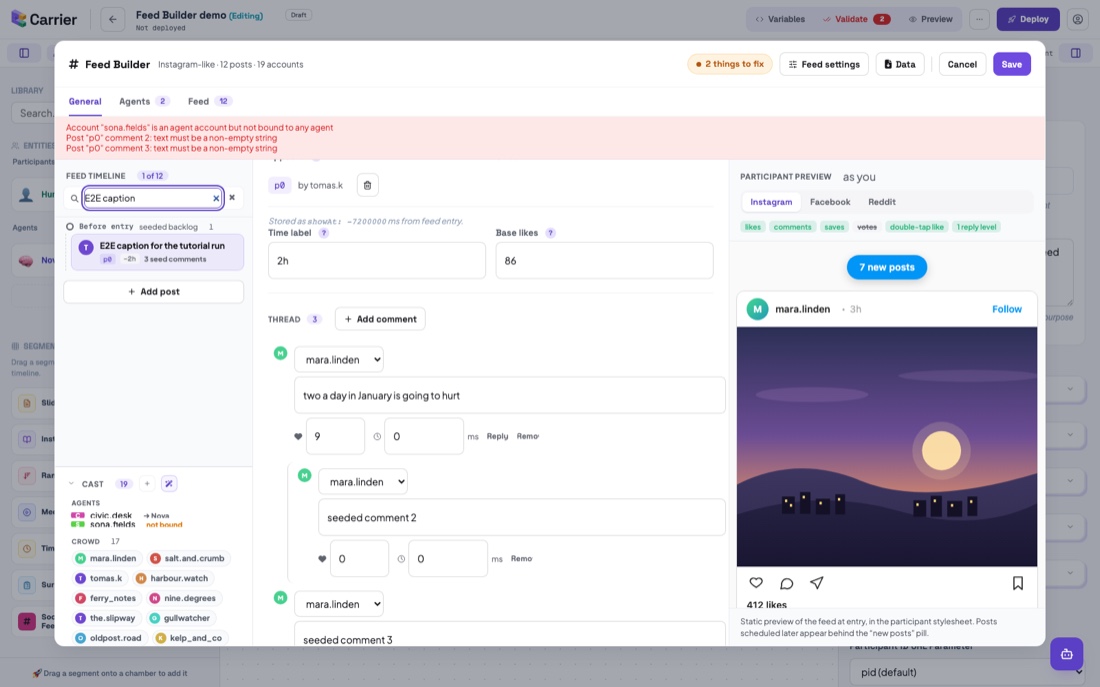The image size is (1100, 687).
Task: Delete post p0 with the trash icon
Action: (367, 185)
